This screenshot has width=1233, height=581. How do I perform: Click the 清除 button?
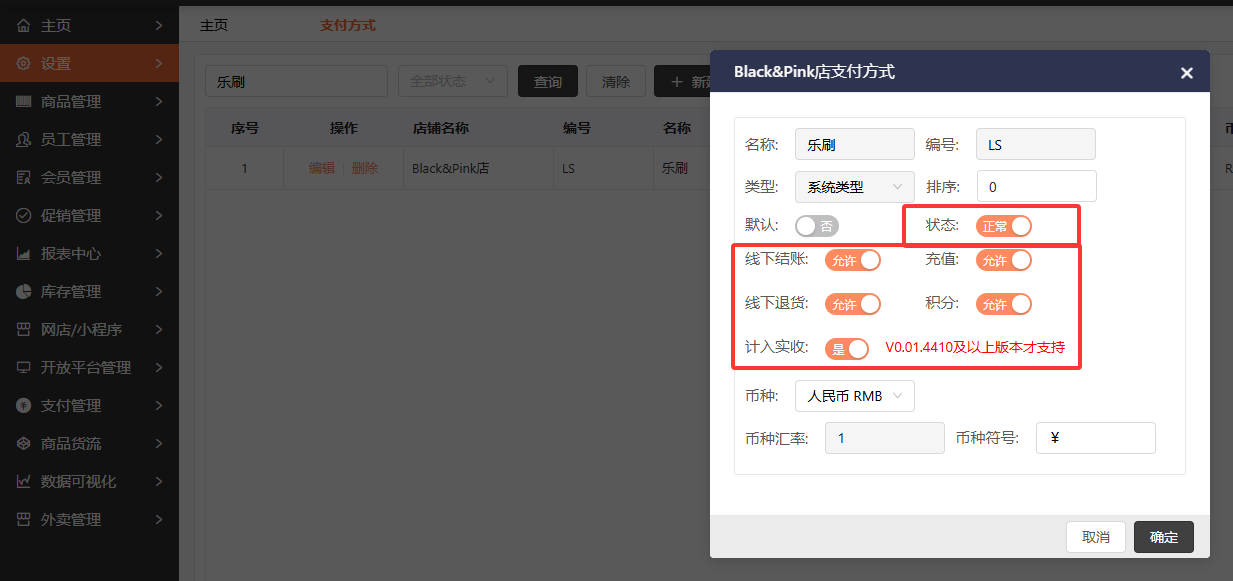click(616, 81)
